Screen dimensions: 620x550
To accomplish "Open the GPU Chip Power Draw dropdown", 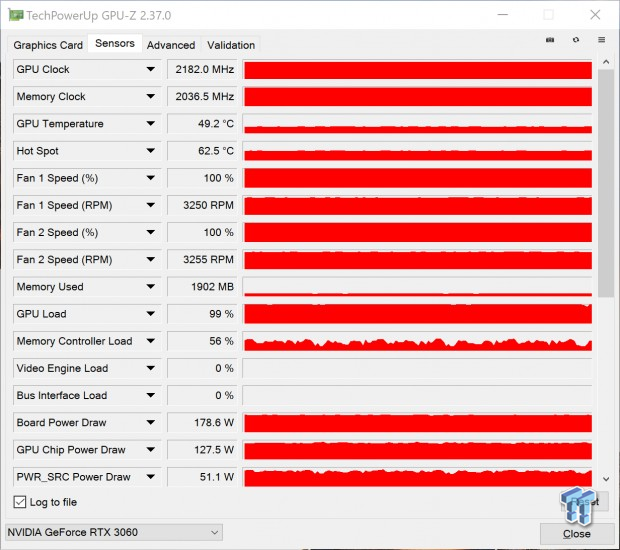I will pos(150,450).
